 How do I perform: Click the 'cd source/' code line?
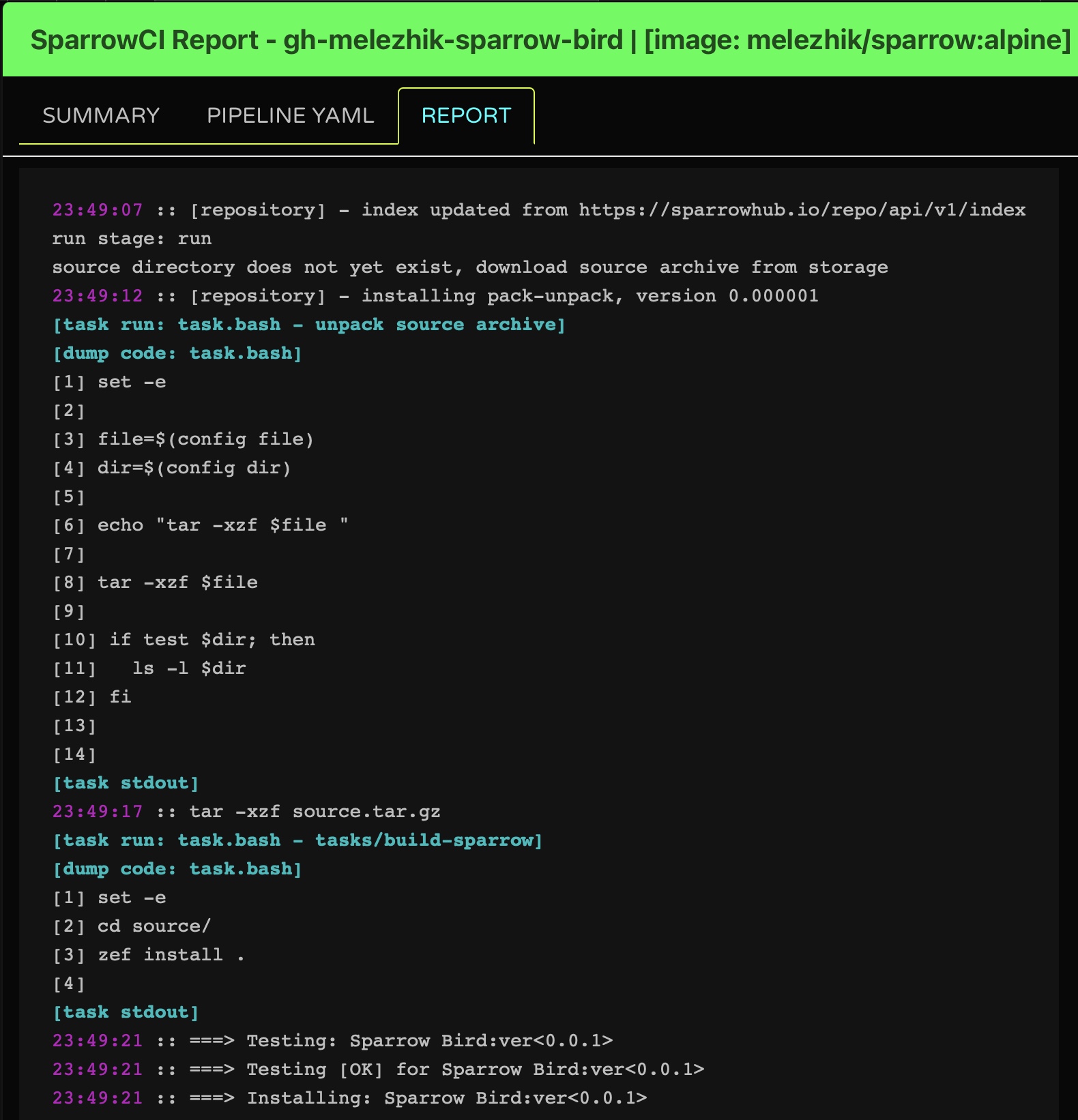click(132, 926)
